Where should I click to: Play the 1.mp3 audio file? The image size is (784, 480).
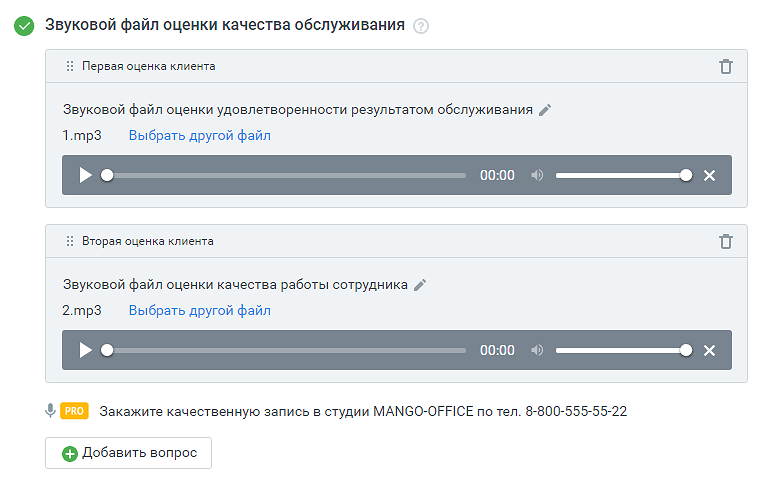pyautogui.click(x=85, y=175)
